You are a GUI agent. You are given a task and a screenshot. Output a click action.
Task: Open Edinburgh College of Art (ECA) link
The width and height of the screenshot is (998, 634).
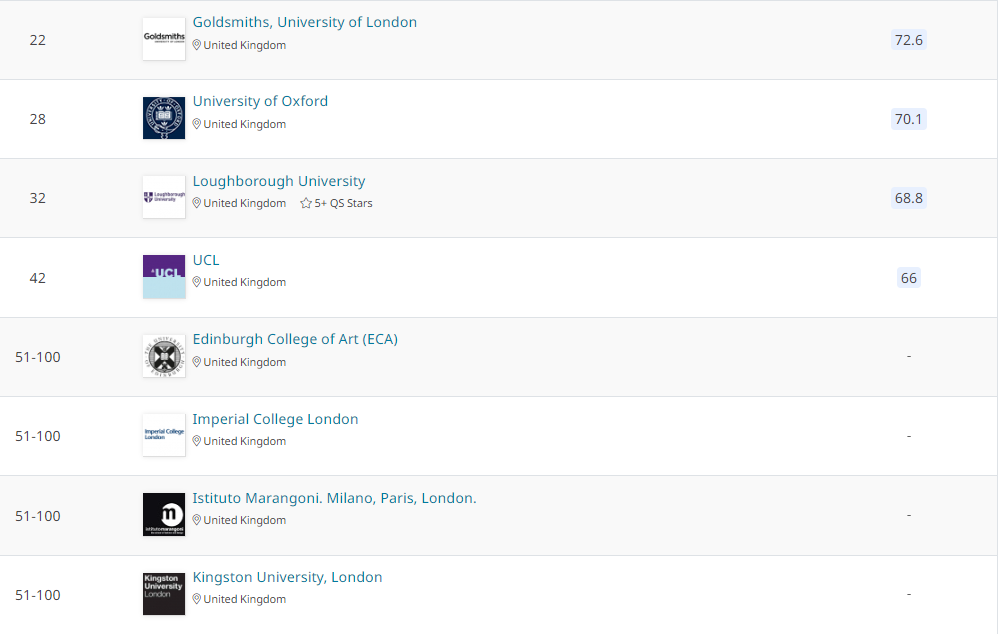click(295, 339)
